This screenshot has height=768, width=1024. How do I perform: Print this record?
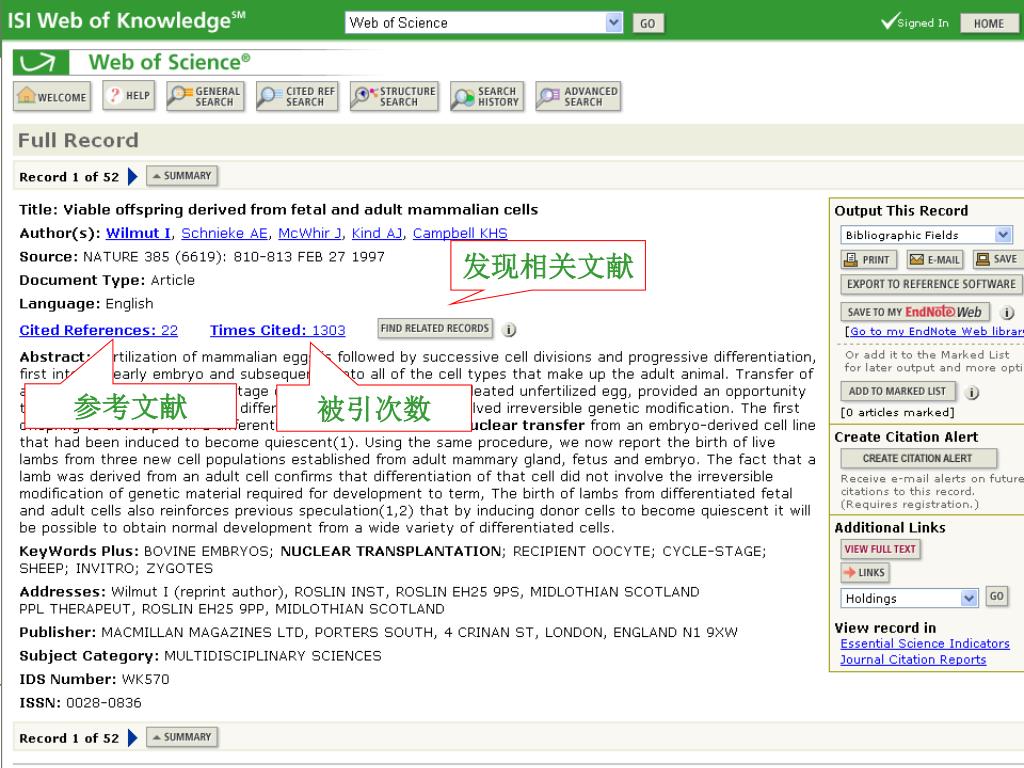tap(866, 260)
